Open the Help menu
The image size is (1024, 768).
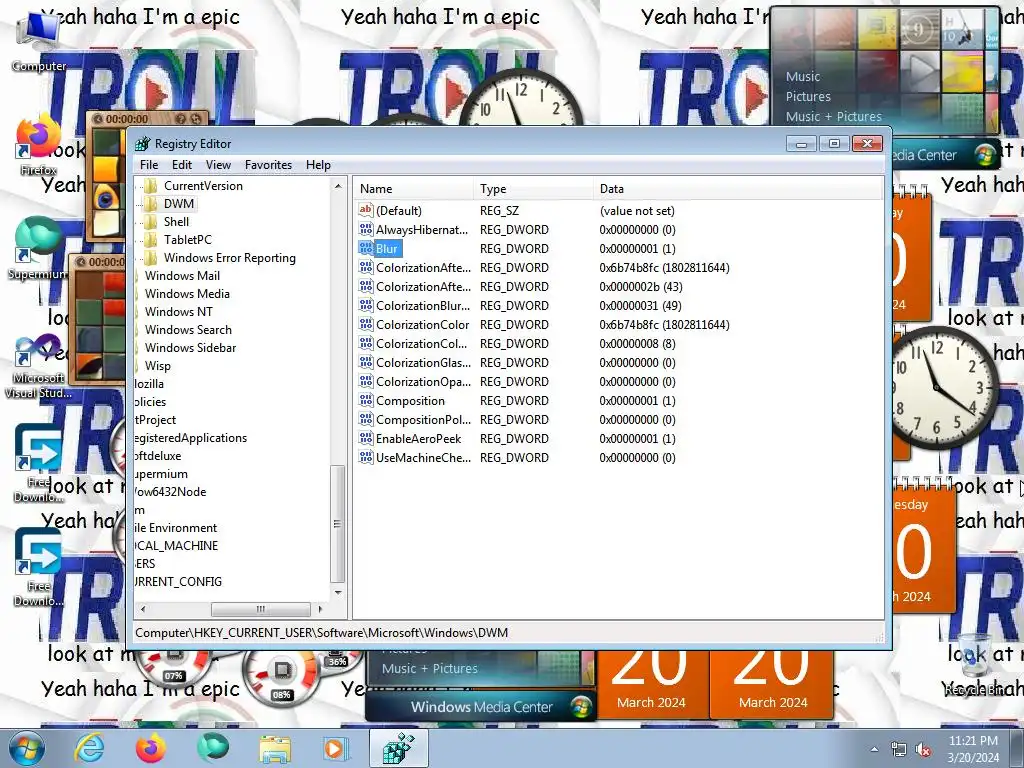[x=318, y=165]
